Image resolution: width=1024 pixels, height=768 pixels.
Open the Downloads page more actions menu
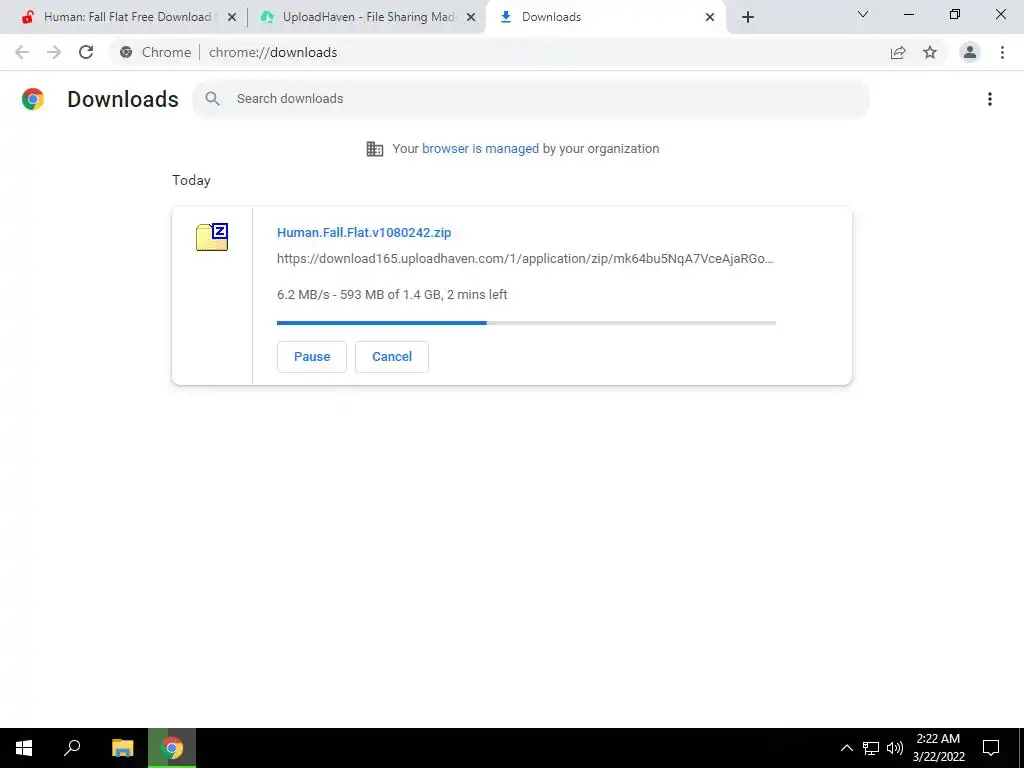(990, 99)
